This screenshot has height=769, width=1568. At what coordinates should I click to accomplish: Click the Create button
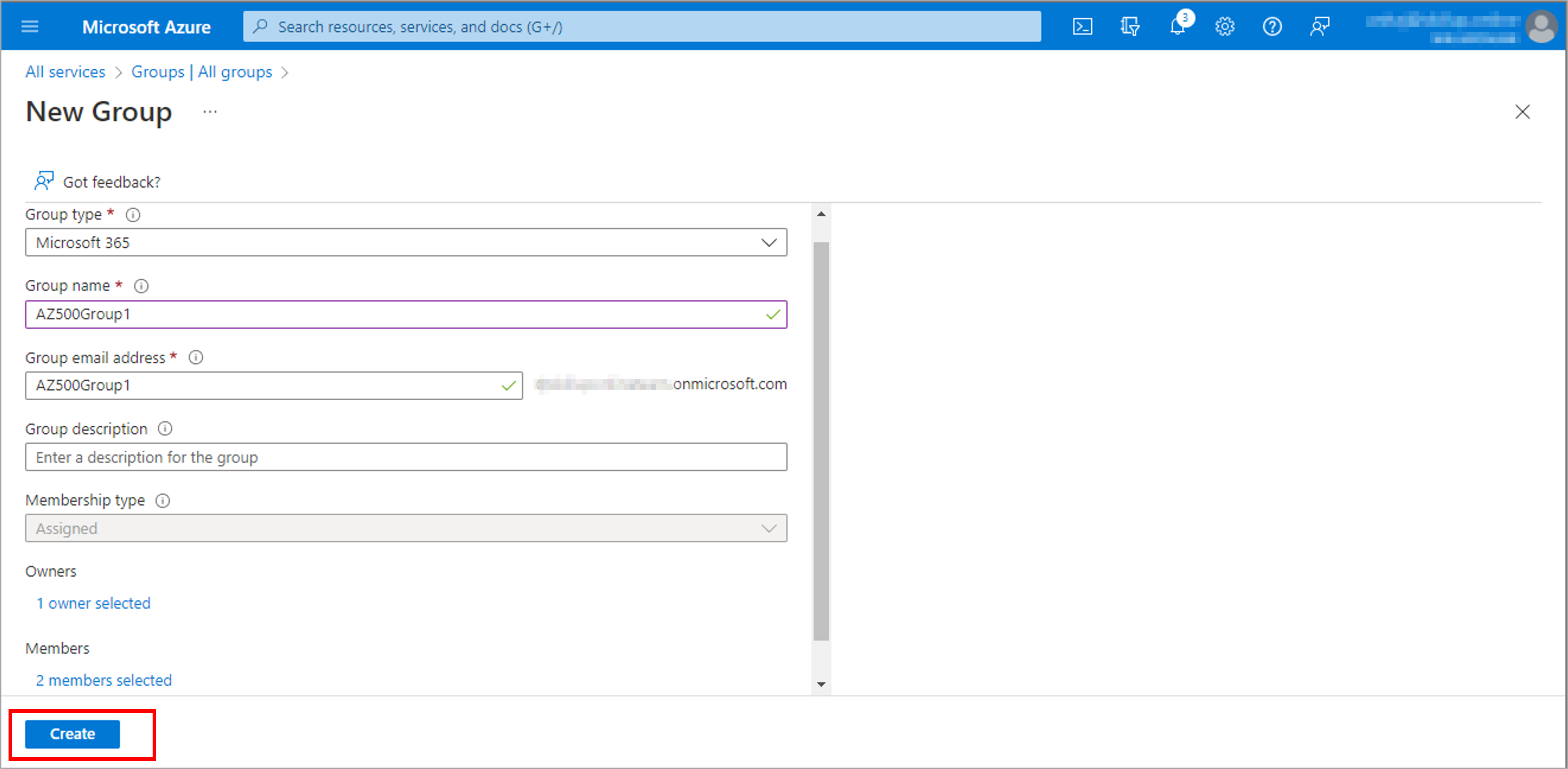point(73,734)
